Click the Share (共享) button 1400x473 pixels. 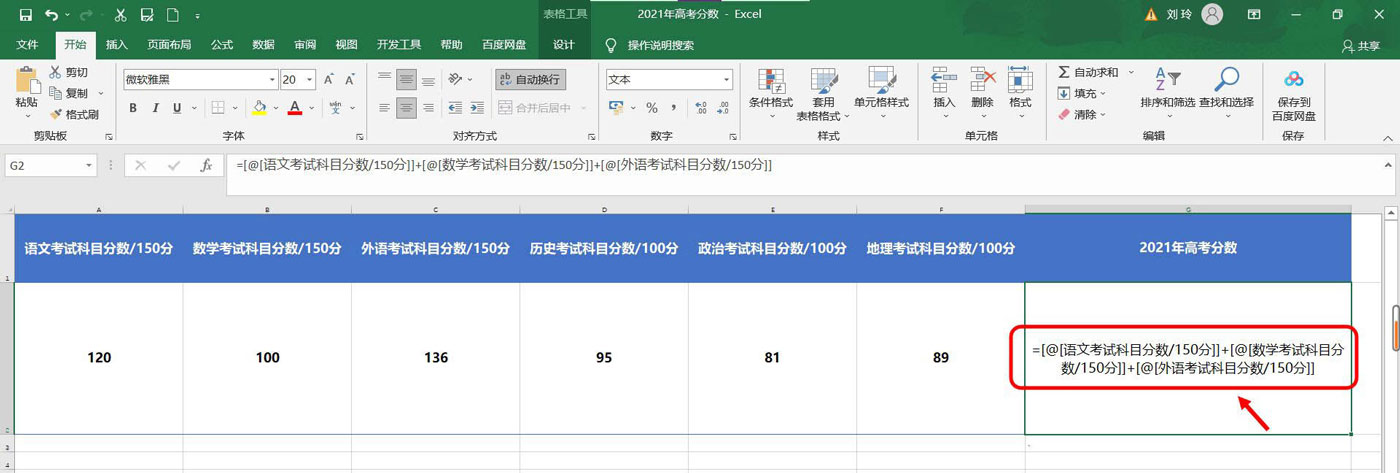[1361, 46]
